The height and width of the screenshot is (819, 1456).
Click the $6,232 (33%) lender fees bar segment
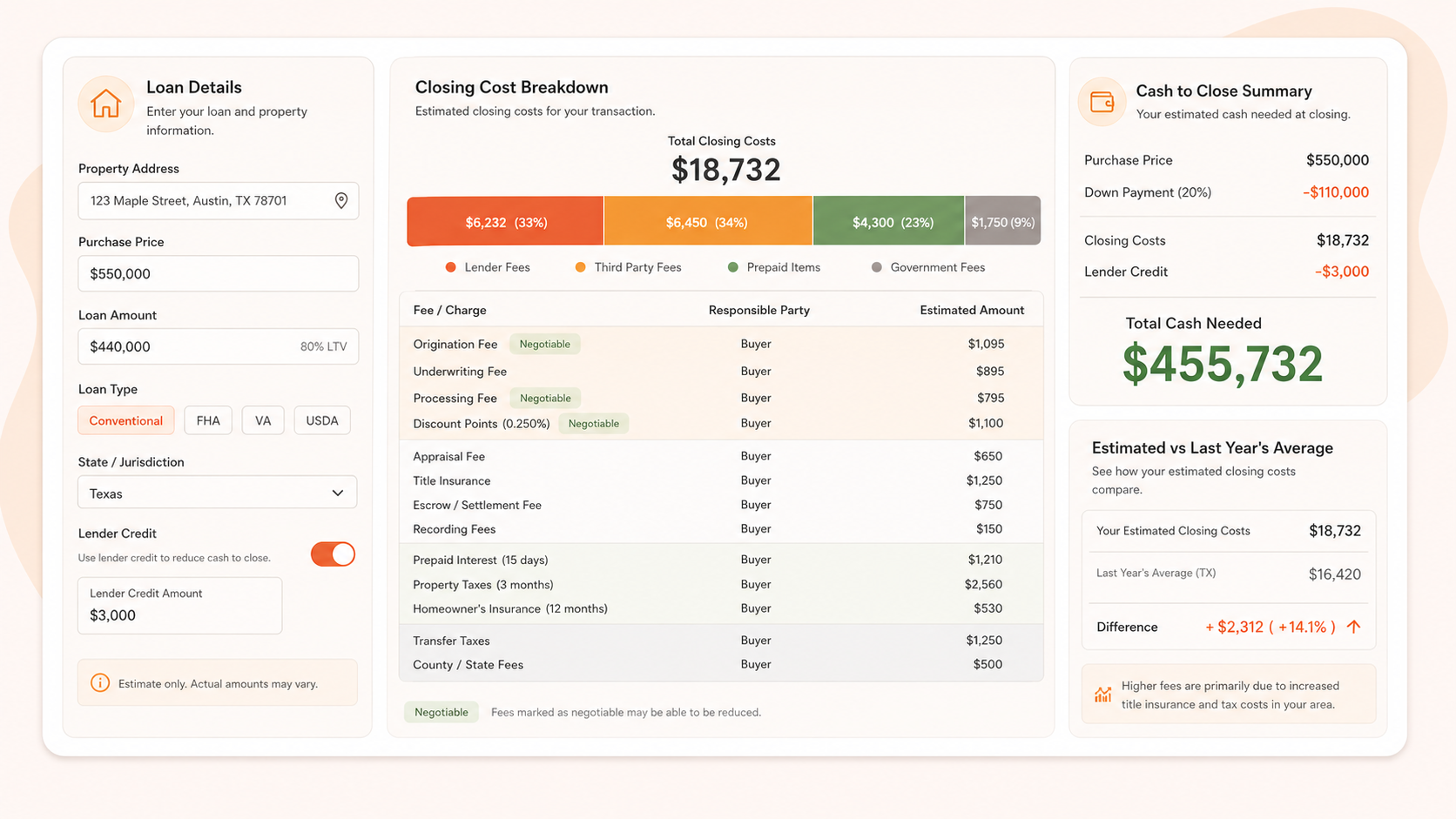[505, 222]
